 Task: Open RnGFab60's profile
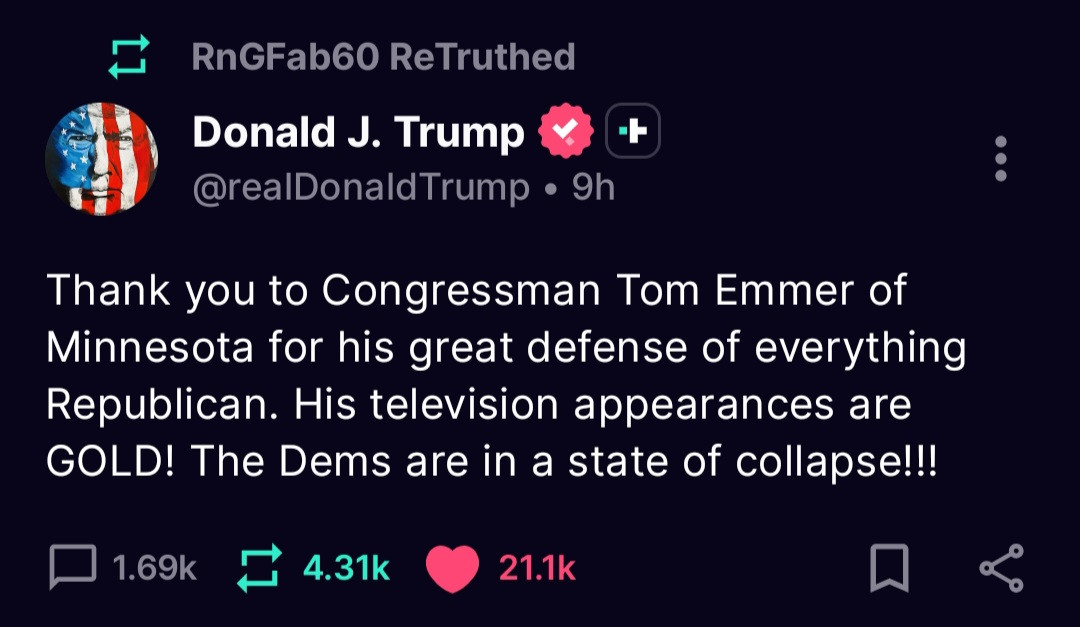click(x=285, y=57)
